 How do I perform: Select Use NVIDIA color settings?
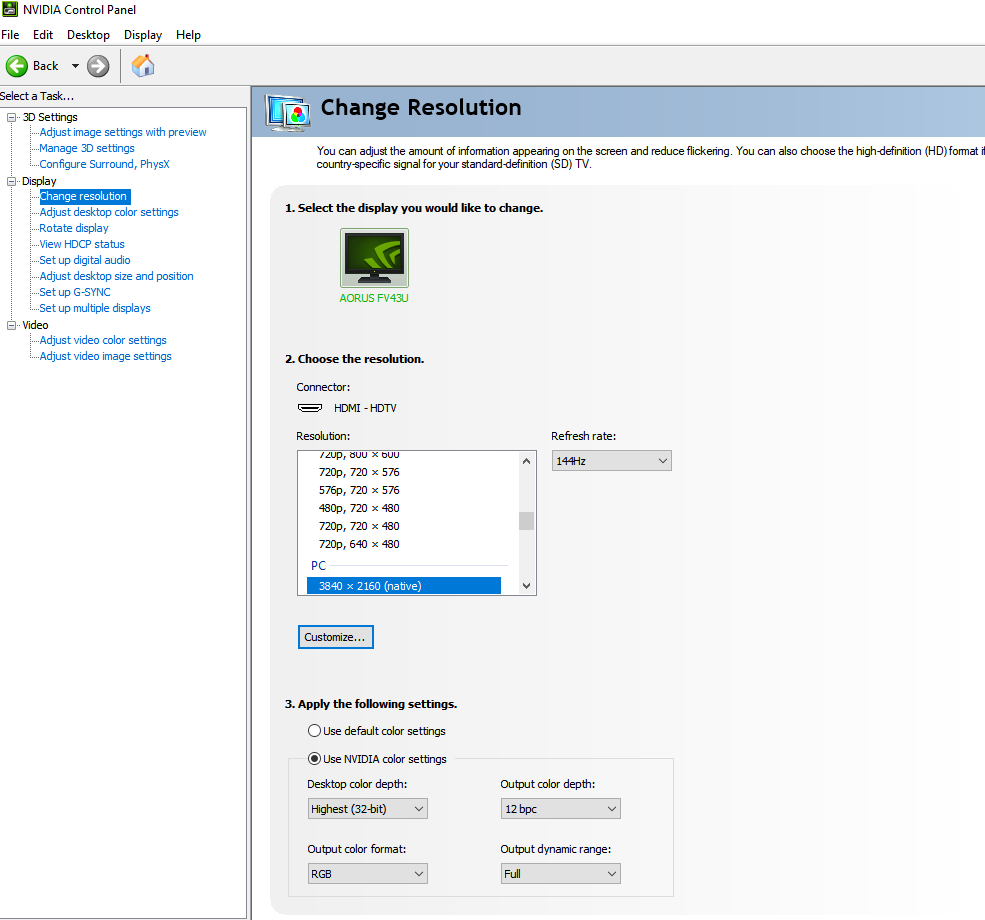(315, 759)
